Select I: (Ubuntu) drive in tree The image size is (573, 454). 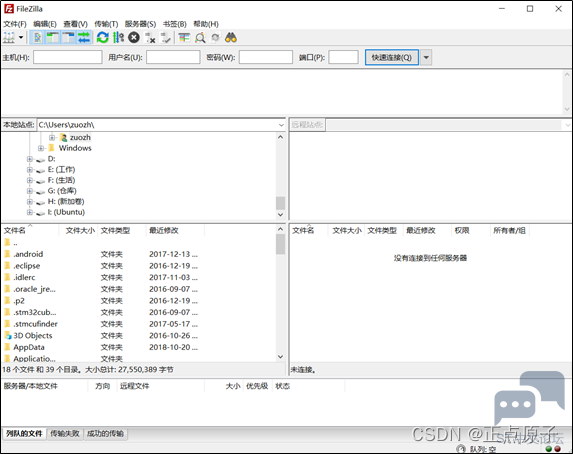pyautogui.click(x=66, y=212)
